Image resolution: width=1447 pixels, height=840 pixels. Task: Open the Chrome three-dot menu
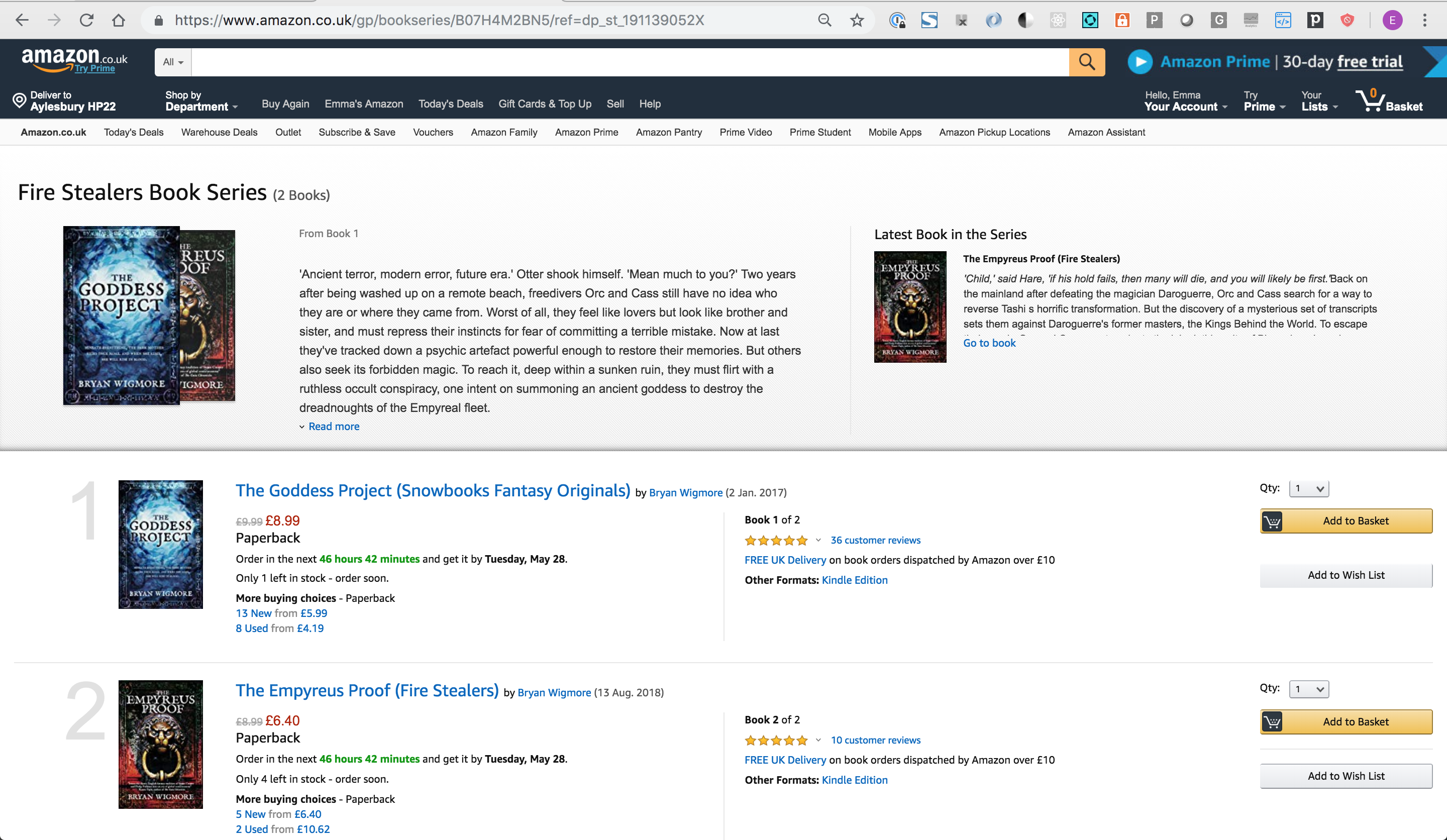pos(1424,20)
